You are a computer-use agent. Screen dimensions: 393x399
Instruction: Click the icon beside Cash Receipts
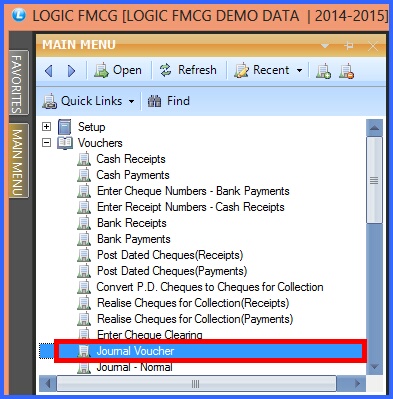click(84, 159)
